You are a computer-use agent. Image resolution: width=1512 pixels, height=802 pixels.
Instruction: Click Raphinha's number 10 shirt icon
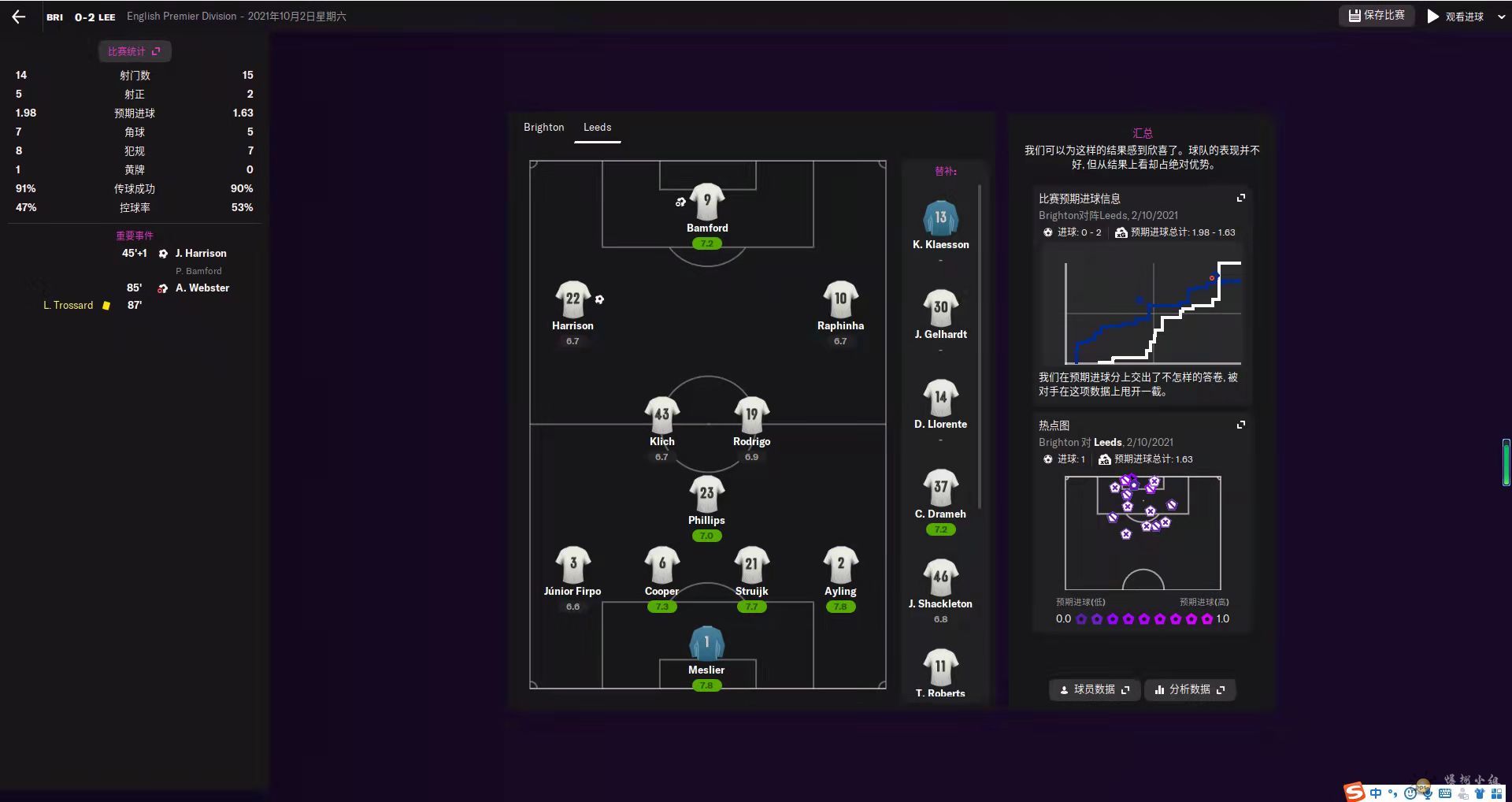coord(840,299)
